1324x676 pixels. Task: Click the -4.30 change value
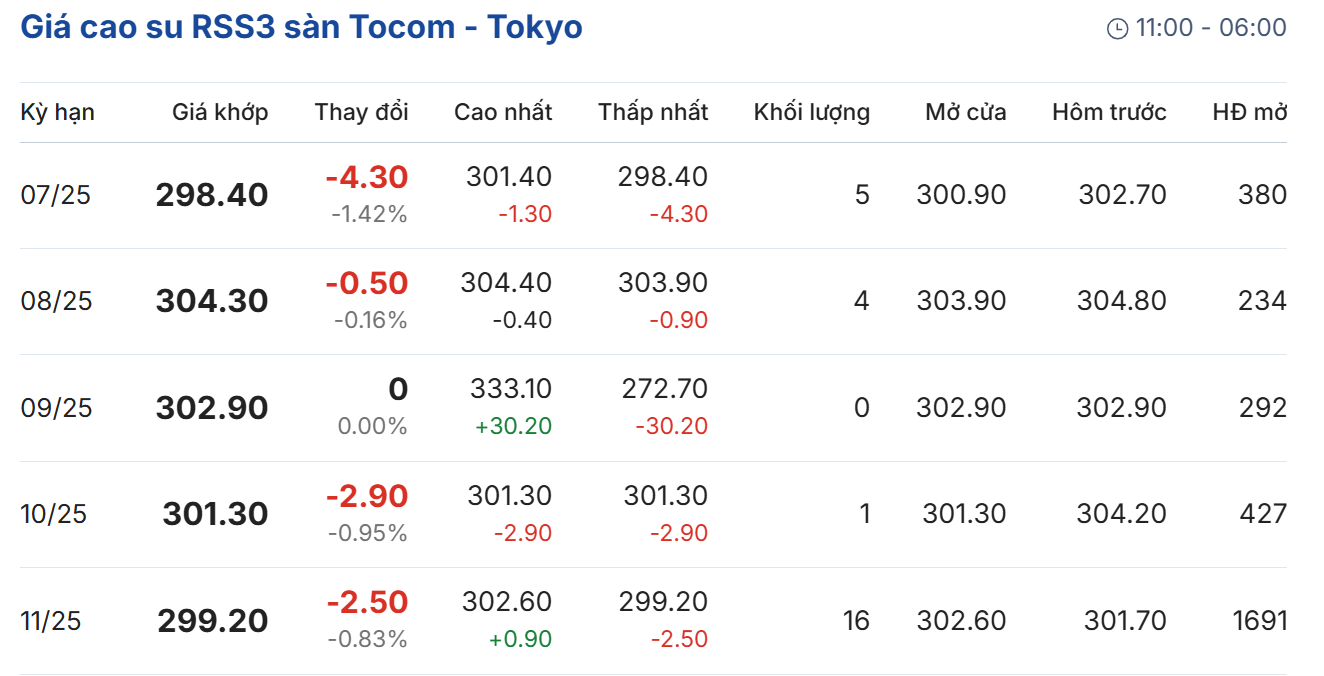pyautogui.click(x=366, y=178)
